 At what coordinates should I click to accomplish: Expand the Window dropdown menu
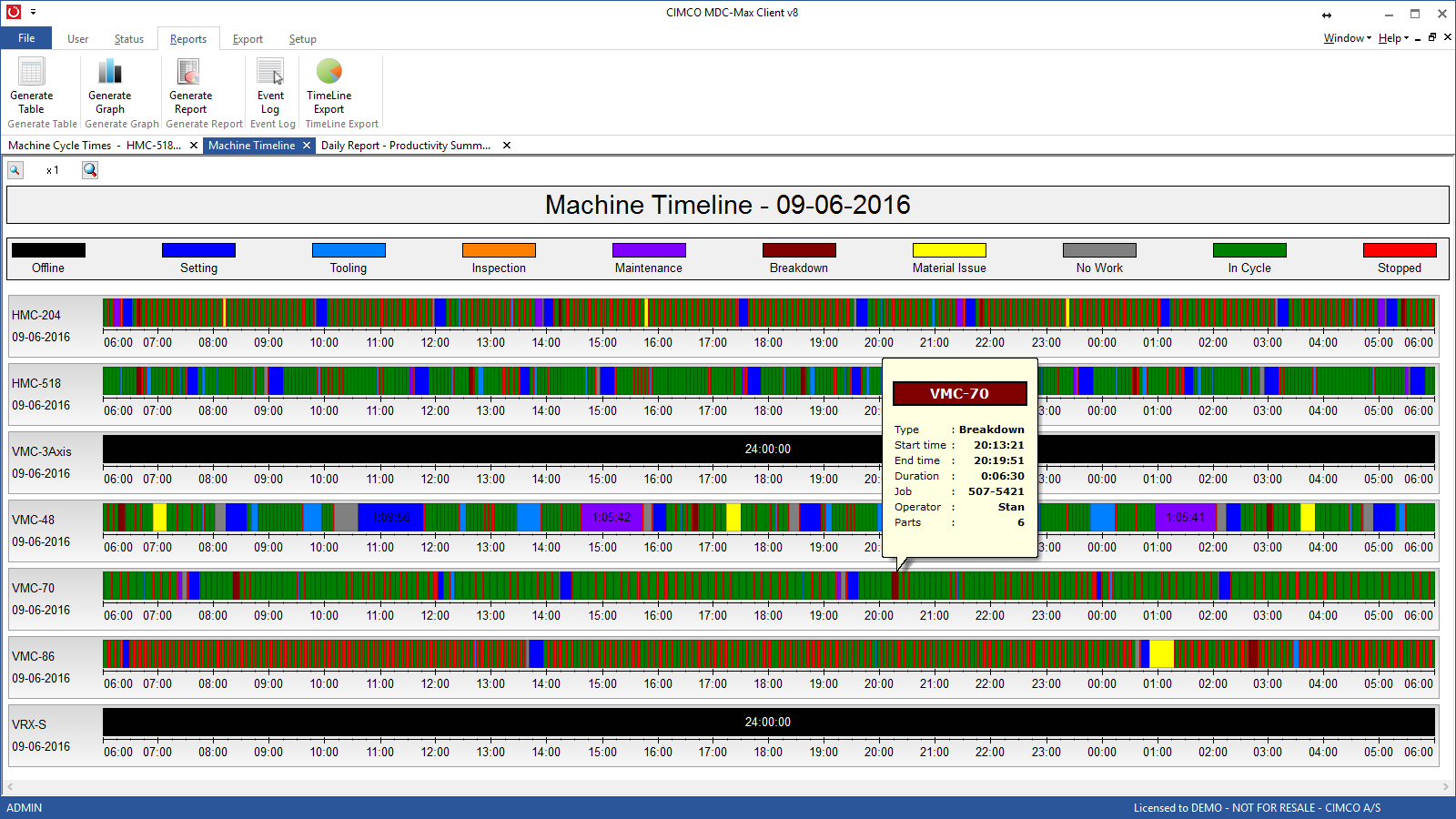click(x=1347, y=38)
